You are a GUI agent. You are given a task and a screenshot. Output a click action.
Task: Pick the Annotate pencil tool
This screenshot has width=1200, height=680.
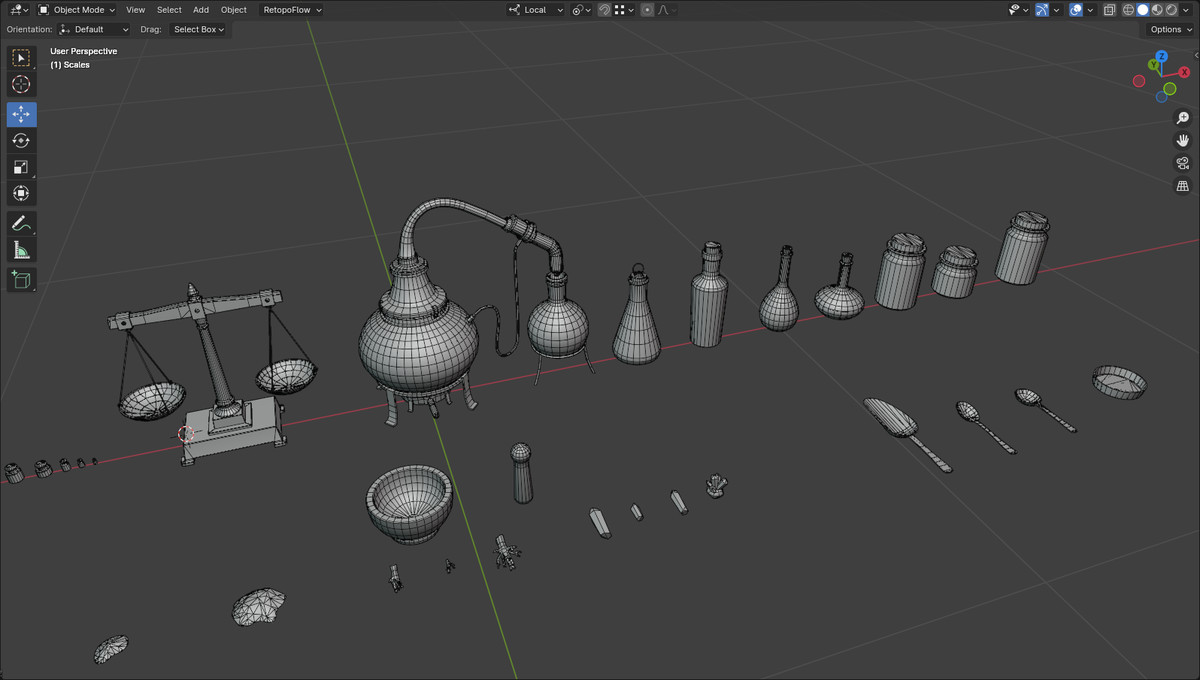click(x=22, y=223)
